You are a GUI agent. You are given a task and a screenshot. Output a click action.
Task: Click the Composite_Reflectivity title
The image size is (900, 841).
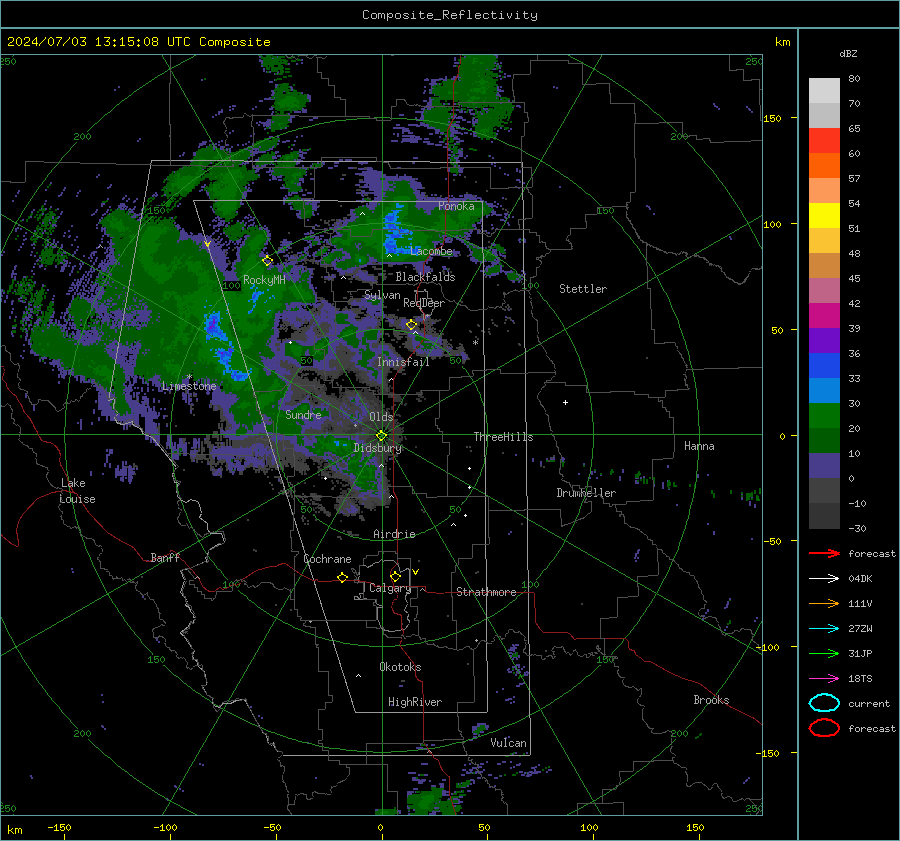click(449, 15)
